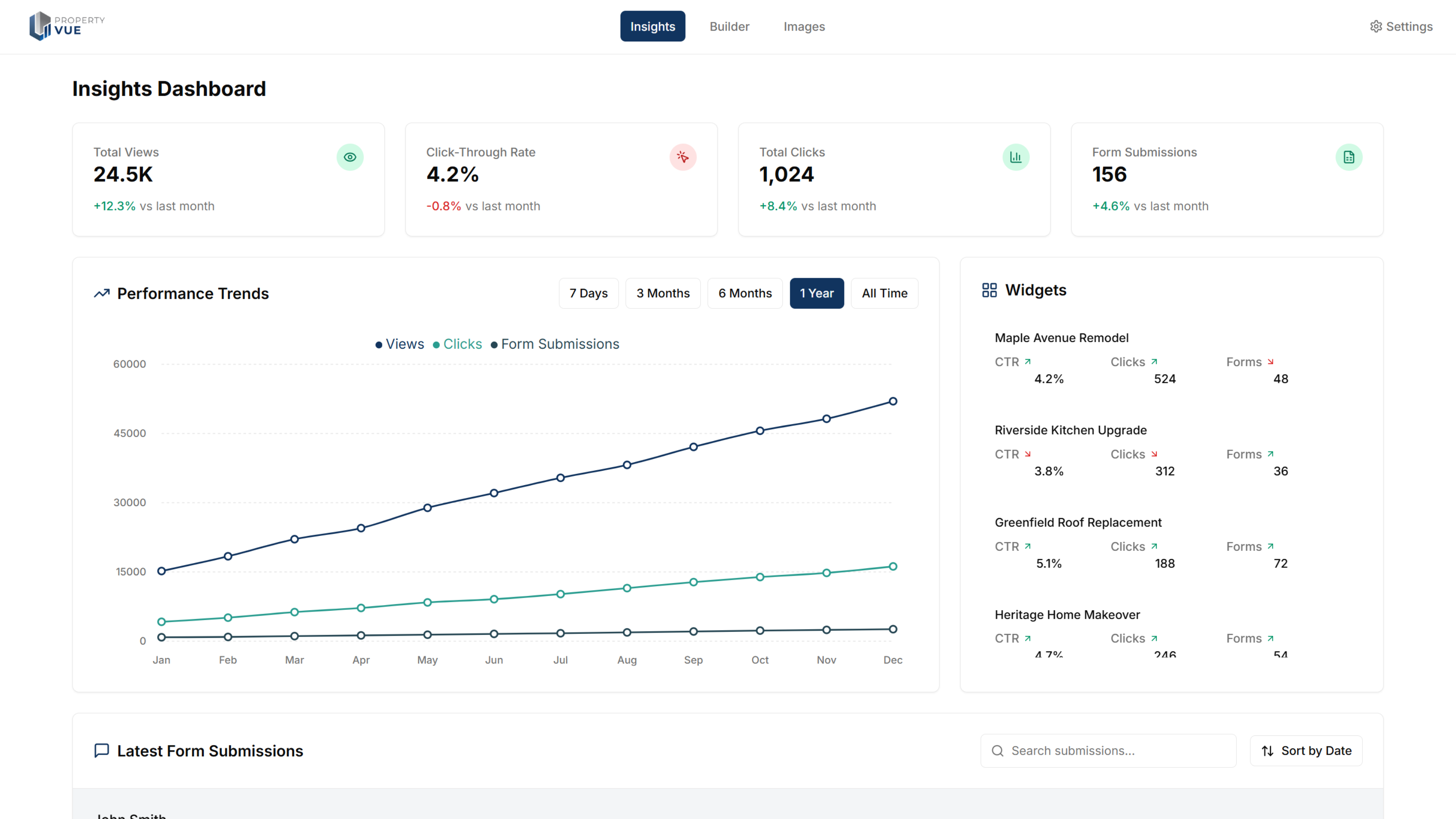
Task: Click the -0.8% change text
Action: coord(444,206)
